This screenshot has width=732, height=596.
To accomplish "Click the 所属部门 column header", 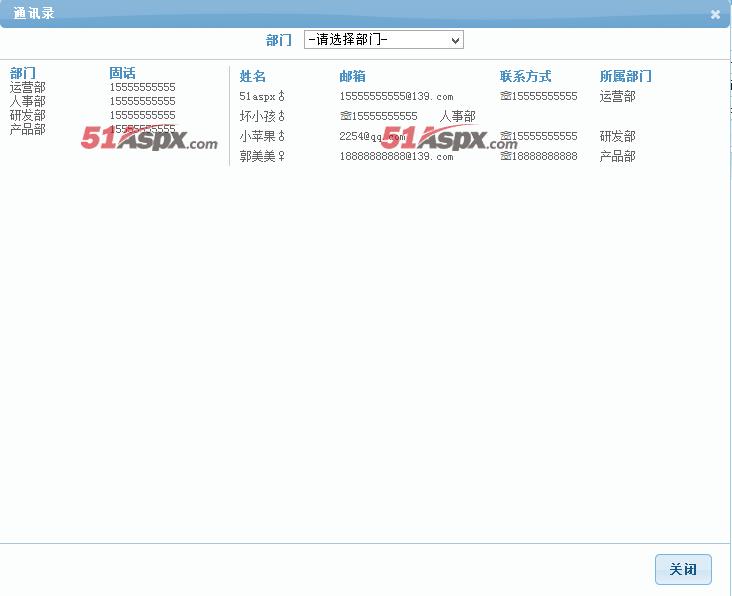I will tap(626, 76).
